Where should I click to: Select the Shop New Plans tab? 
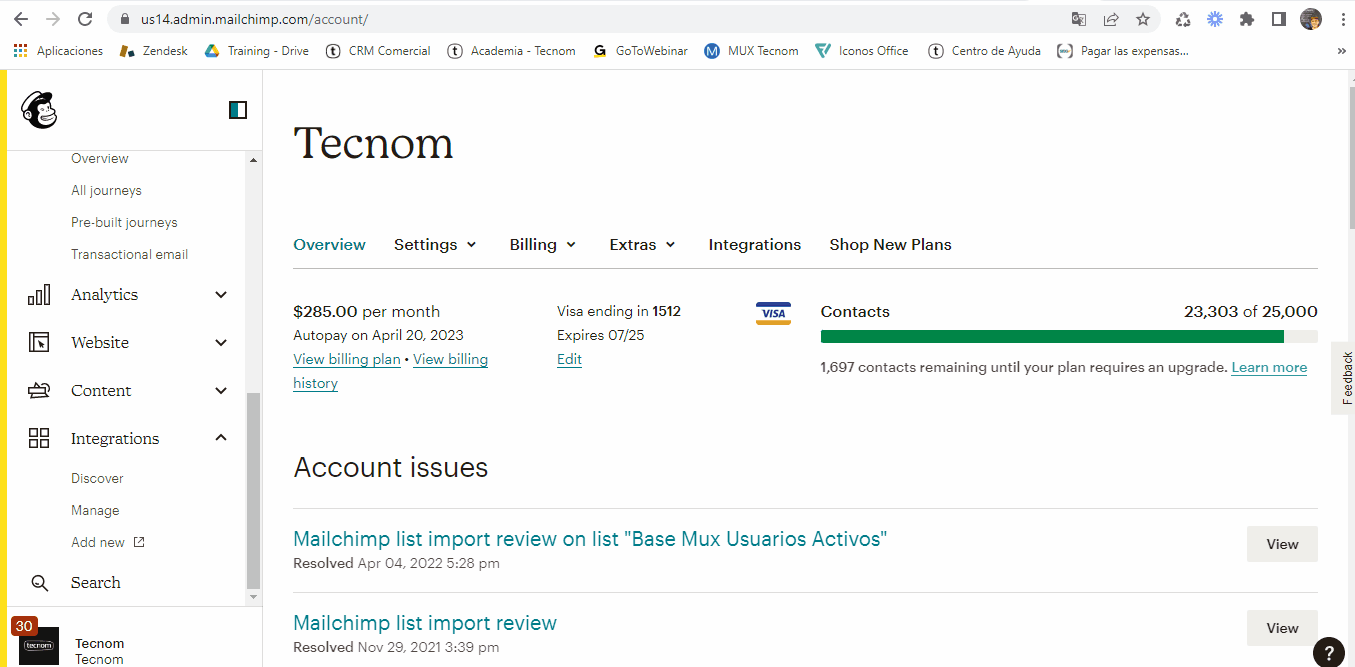(890, 245)
